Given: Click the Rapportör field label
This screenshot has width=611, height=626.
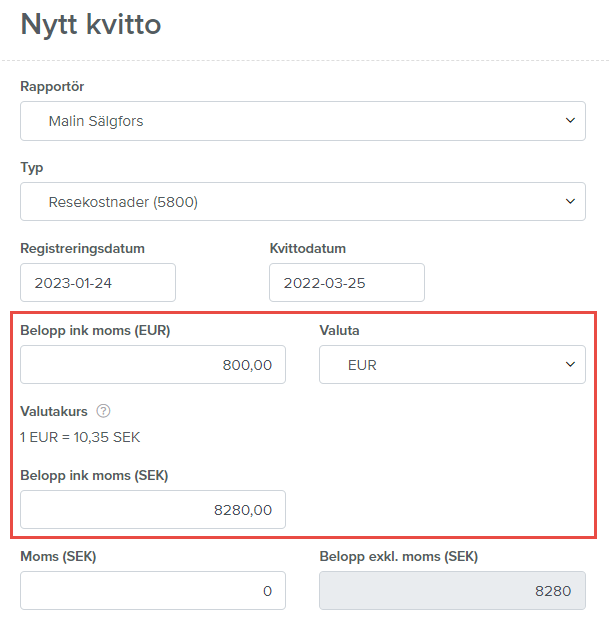Looking at the screenshot, I should click(x=52, y=87).
